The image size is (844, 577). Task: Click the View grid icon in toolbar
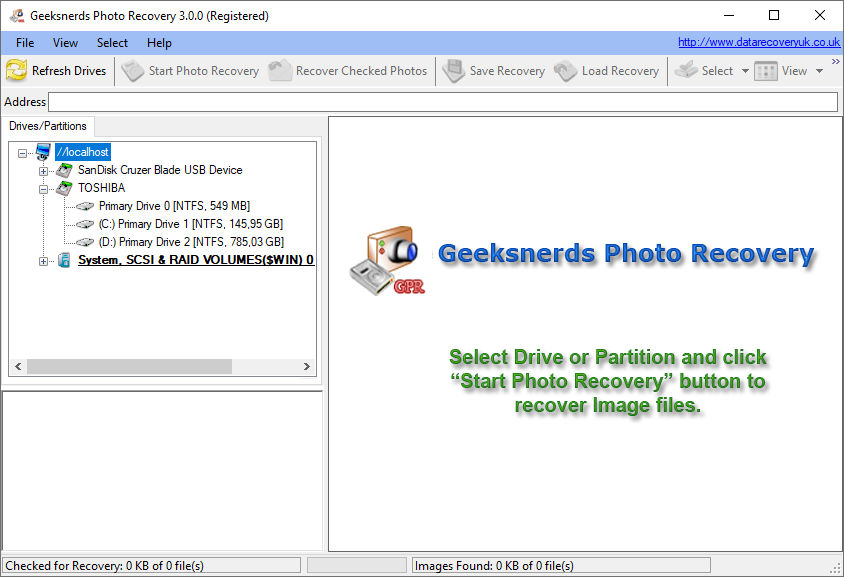765,71
